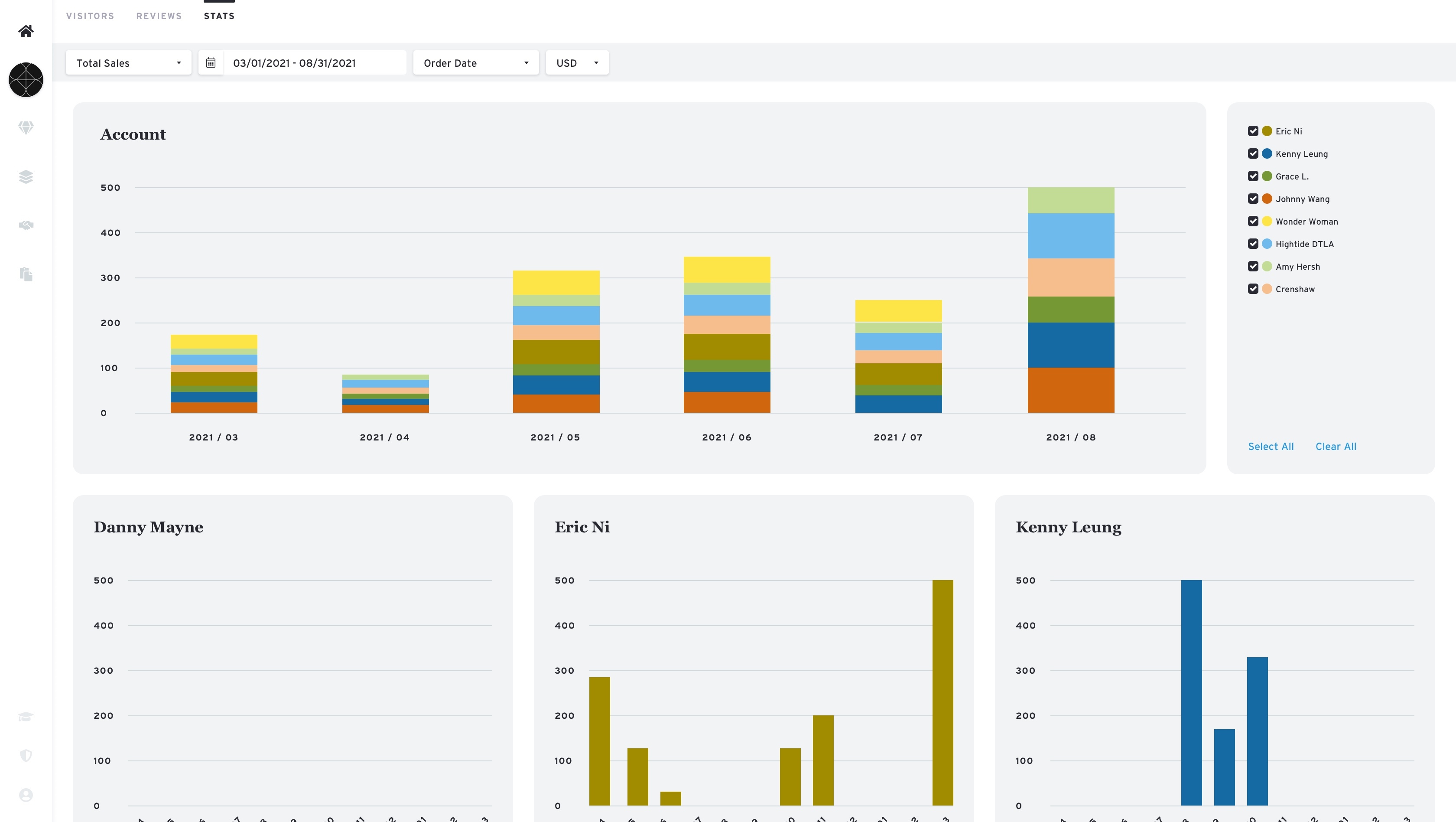Open the USD currency dropdown
1456x822 pixels.
pyautogui.click(x=576, y=63)
